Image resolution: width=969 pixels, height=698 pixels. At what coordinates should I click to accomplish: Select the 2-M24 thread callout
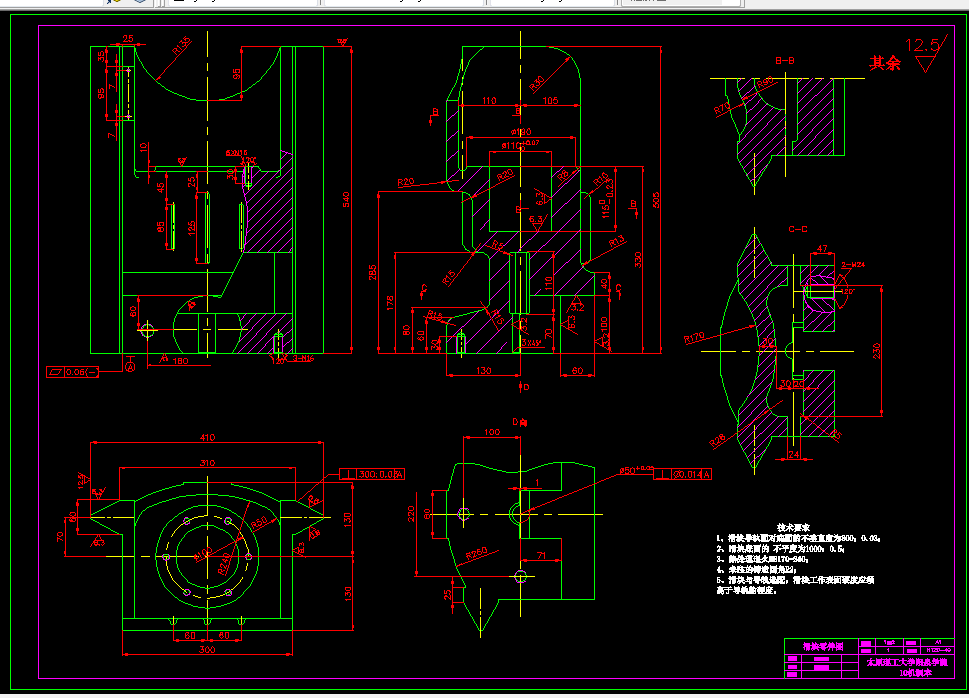853,265
